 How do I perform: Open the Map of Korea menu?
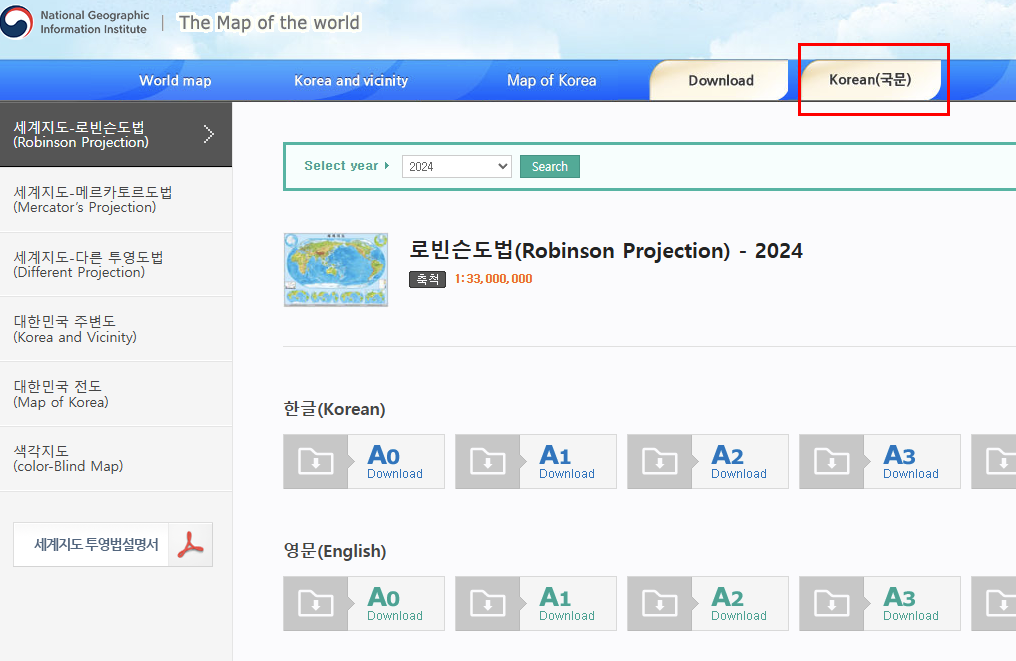(551, 81)
